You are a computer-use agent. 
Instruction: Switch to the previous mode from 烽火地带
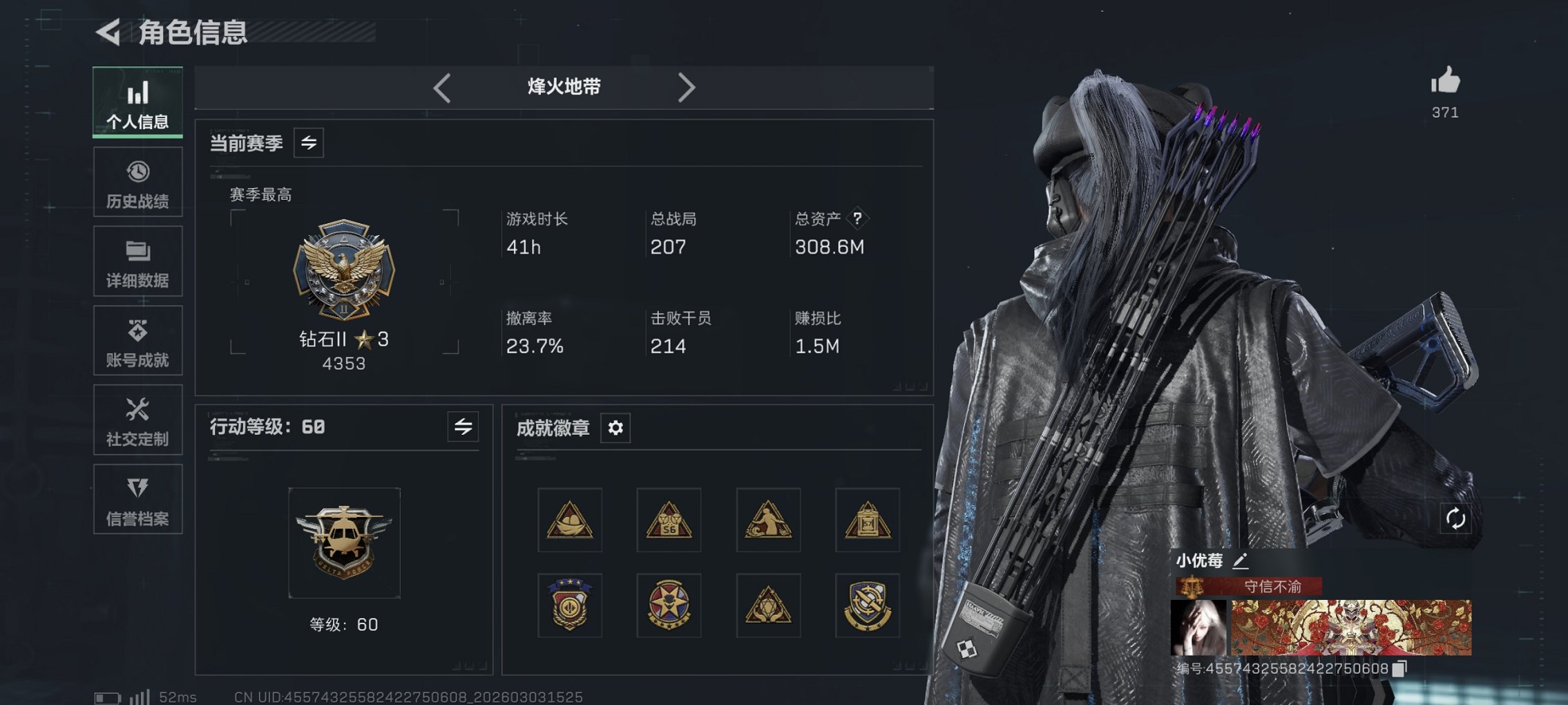(442, 88)
